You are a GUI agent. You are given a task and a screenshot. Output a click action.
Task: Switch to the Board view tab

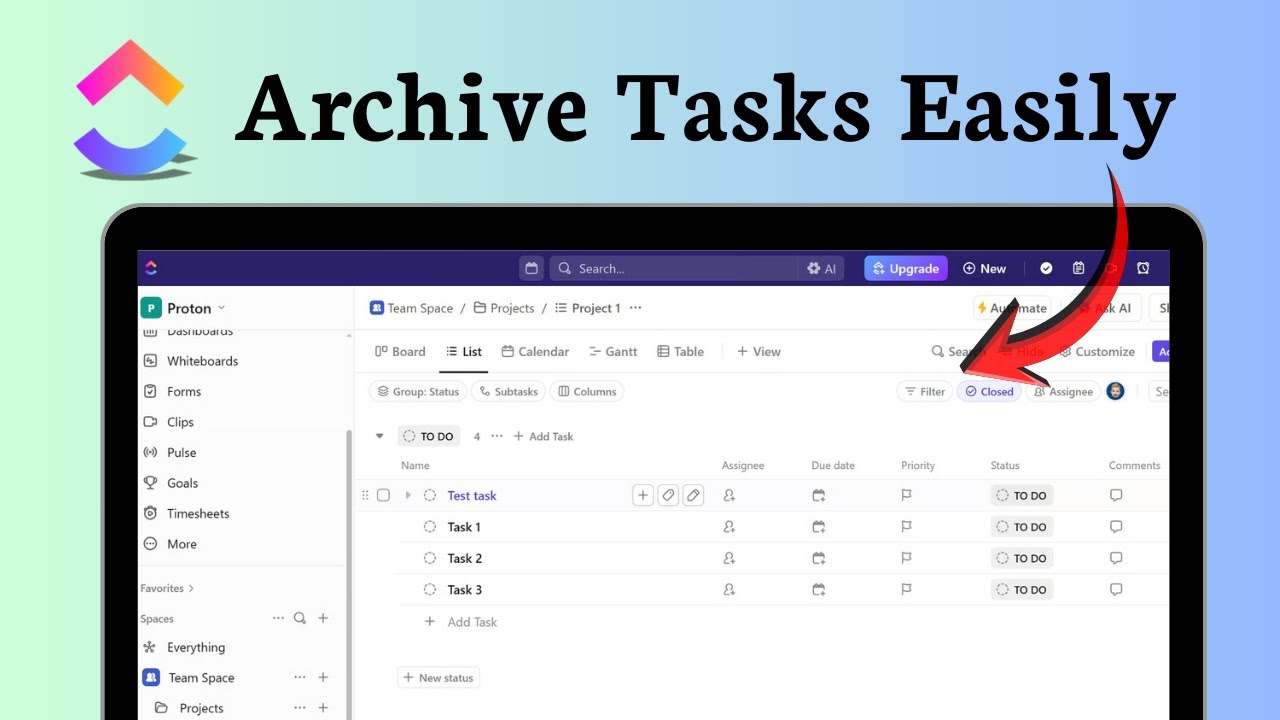click(x=400, y=352)
